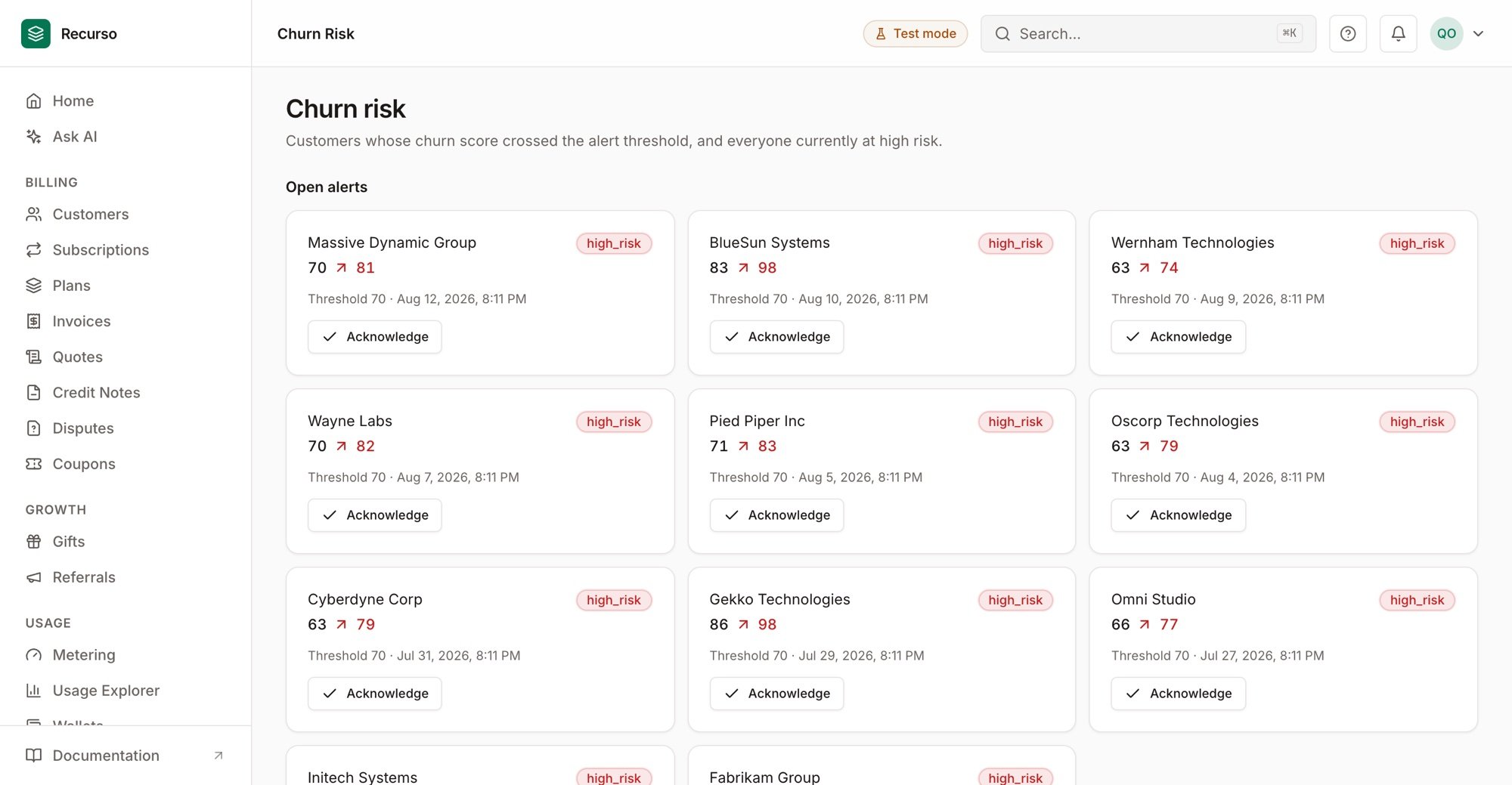Click the Gifts icon in sidebar
Image resolution: width=1512 pixels, height=785 pixels.
coord(33,542)
